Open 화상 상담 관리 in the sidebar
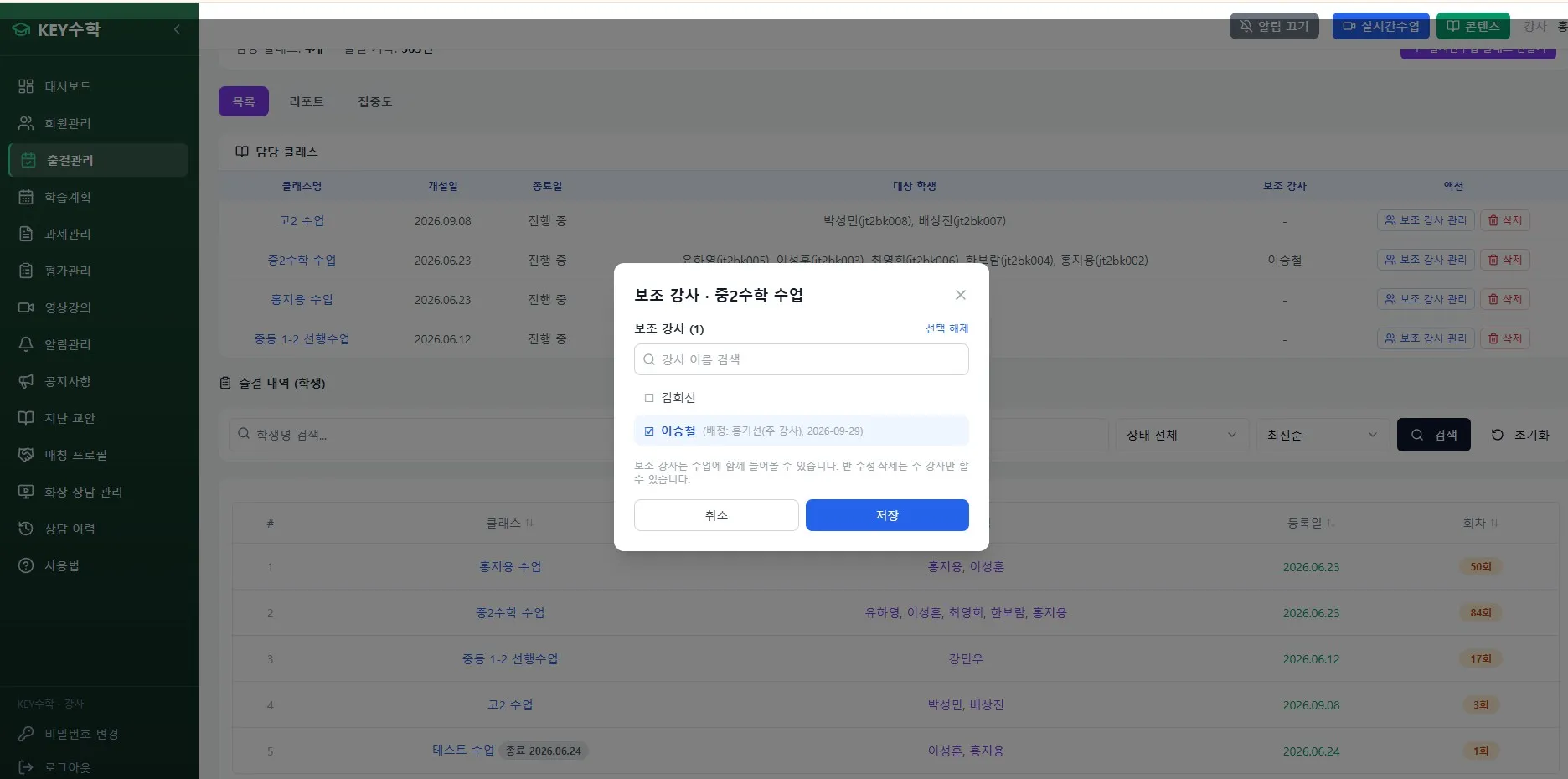The width and height of the screenshot is (1568, 779). [x=97, y=492]
